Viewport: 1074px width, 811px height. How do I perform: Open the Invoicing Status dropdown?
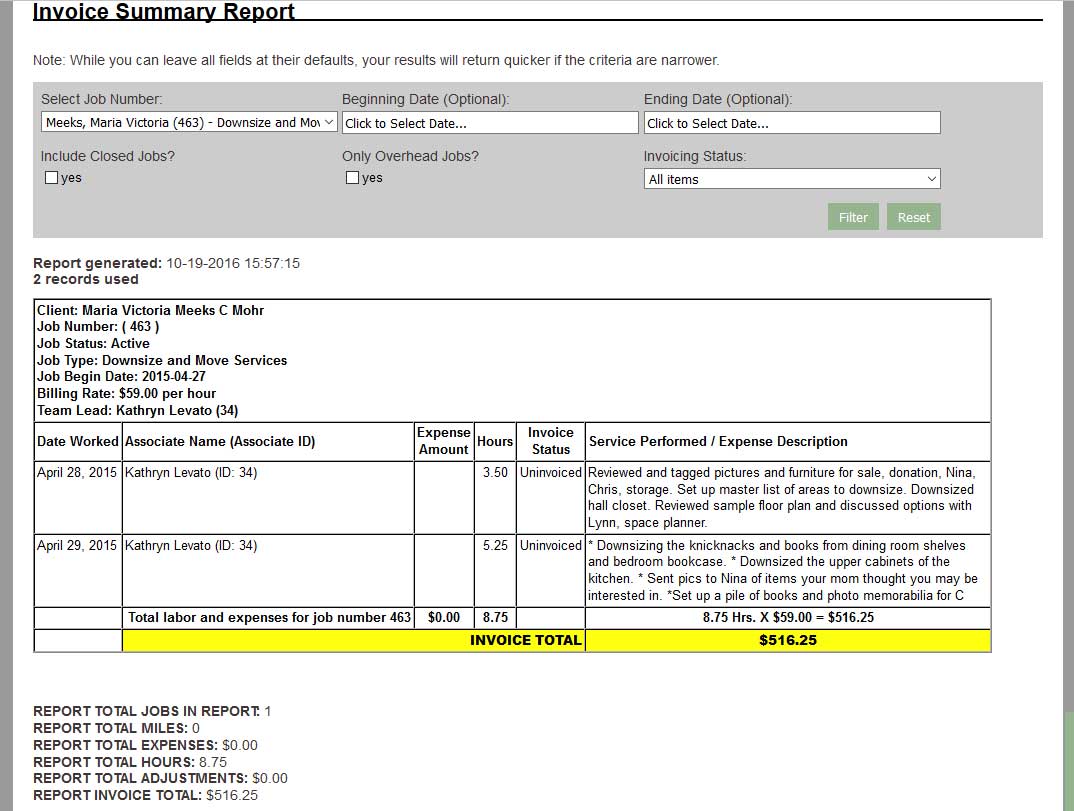tap(791, 178)
